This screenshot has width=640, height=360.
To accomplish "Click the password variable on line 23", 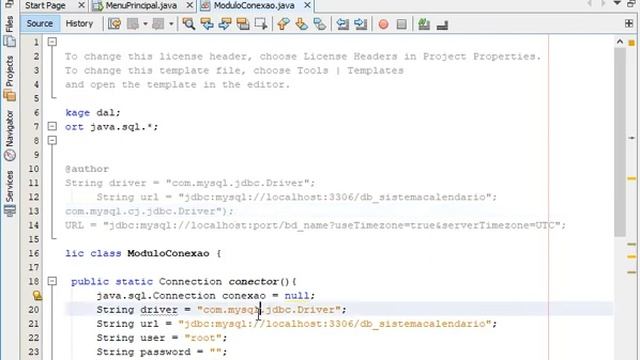I will (x=165, y=352).
